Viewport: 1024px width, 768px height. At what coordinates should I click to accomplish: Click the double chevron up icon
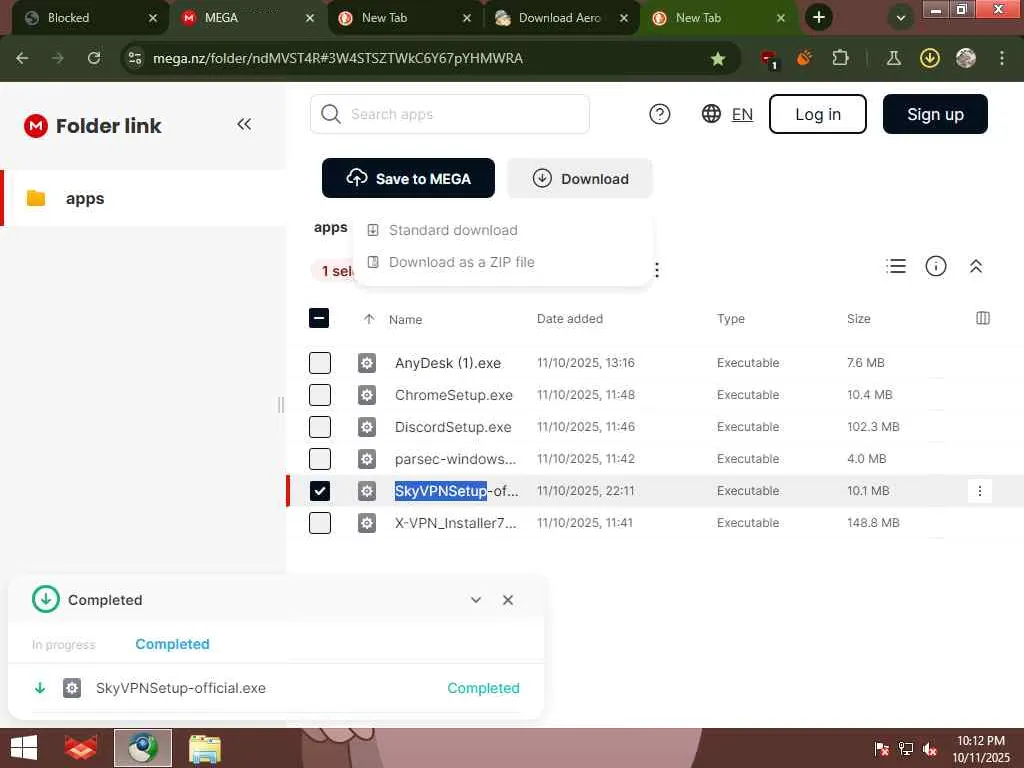976,266
